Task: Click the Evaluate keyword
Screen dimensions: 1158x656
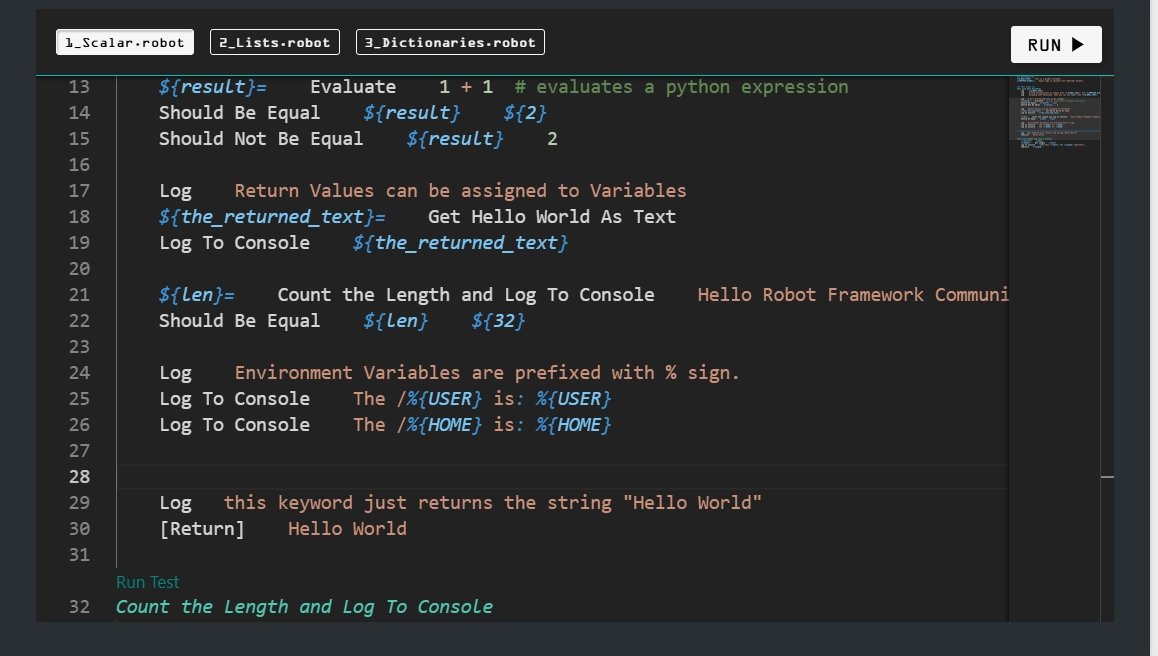Action: [353, 86]
